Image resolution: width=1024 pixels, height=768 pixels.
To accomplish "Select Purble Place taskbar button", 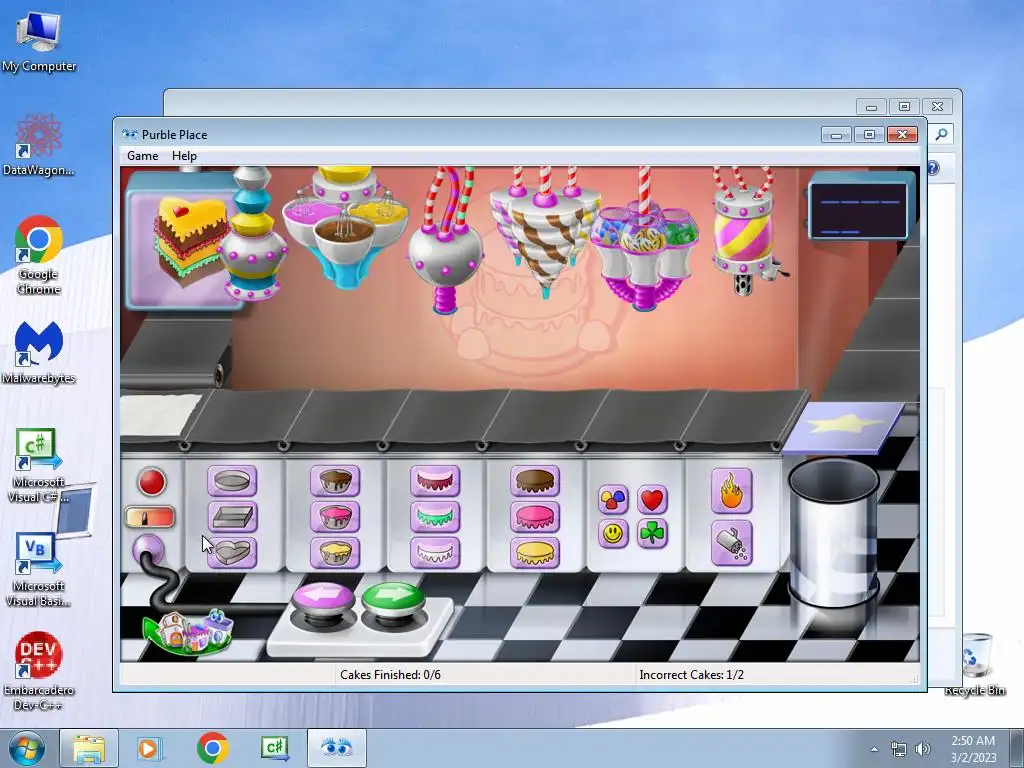I will (x=336, y=748).
